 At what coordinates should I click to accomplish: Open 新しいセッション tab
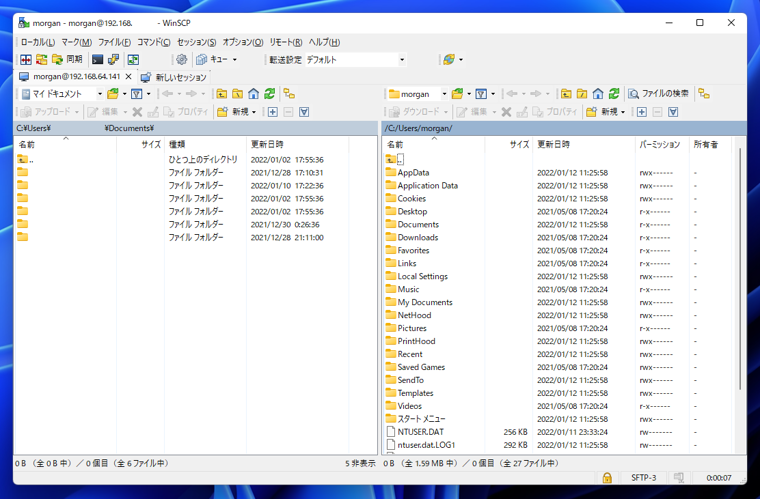click(174, 77)
